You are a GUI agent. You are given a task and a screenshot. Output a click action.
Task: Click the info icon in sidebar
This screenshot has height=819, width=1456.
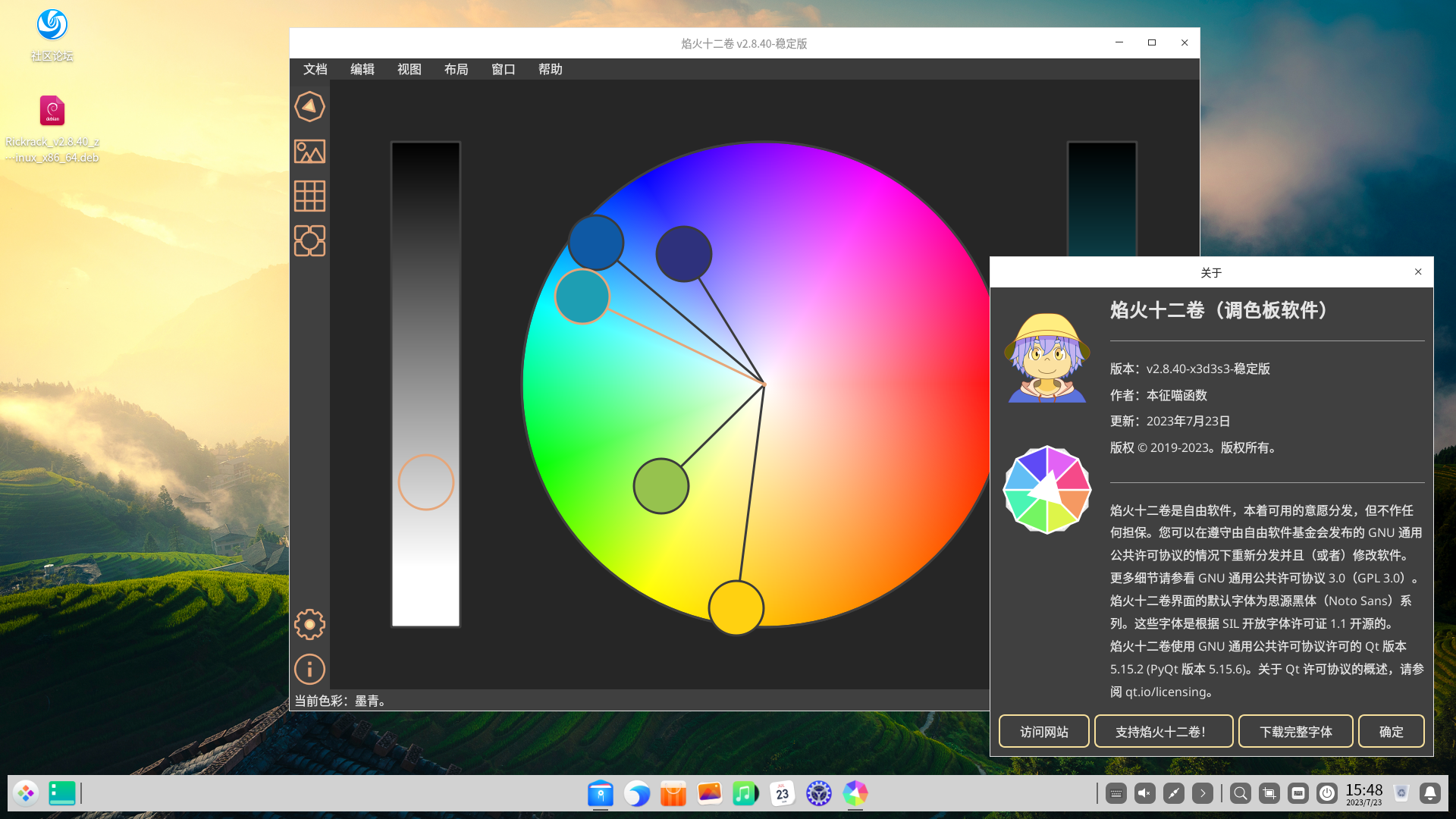tap(309, 670)
